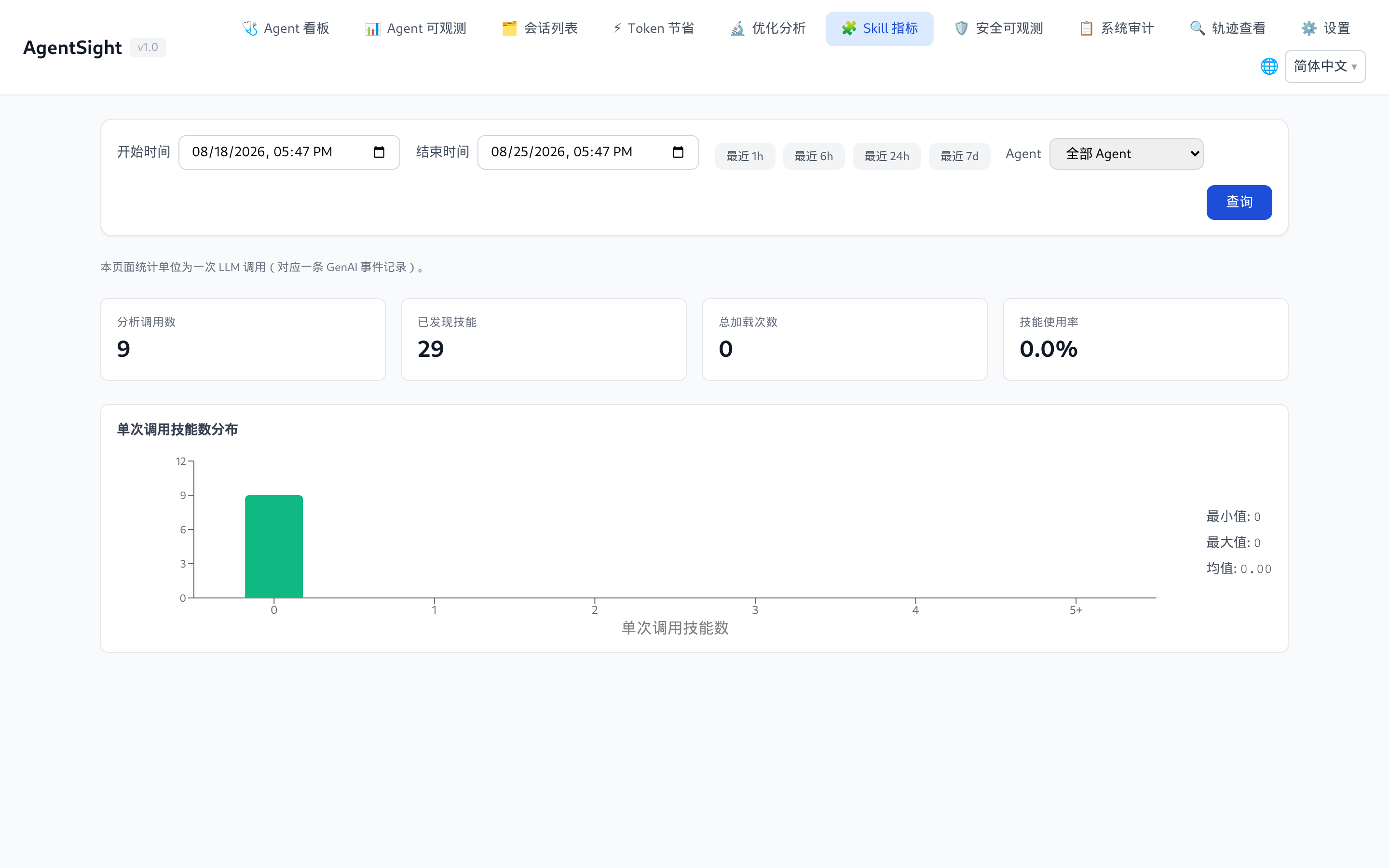Click the 分析调用数 value 9

tap(123, 349)
